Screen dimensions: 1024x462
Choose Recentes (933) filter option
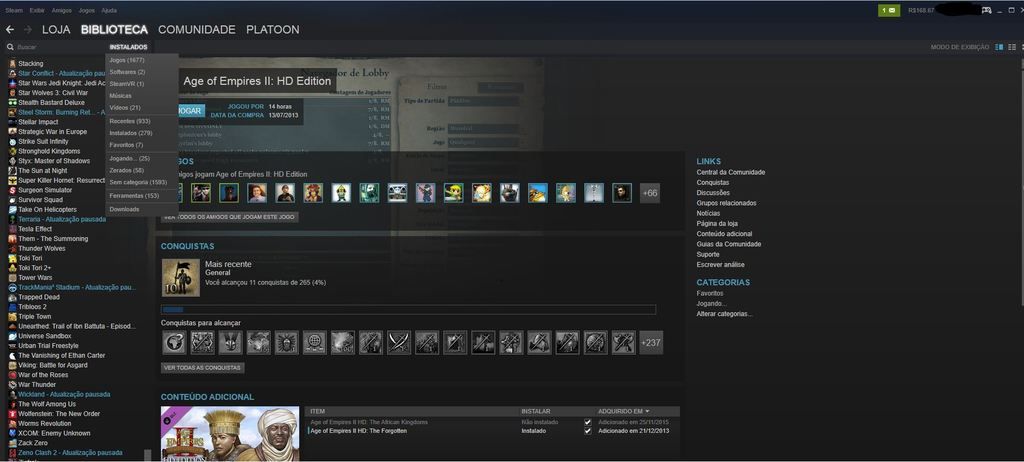point(130,122)
